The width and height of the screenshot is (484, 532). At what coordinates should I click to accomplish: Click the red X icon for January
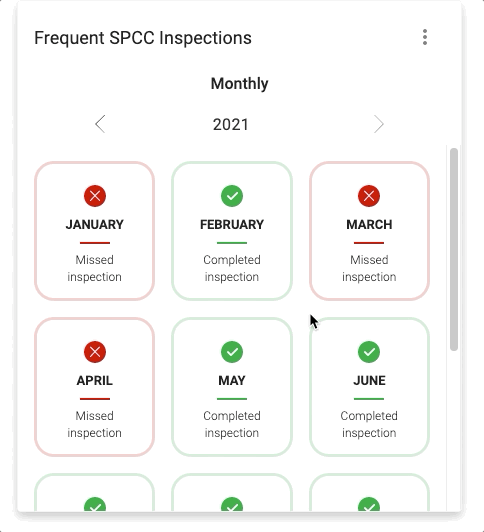[x=95, y=196]
